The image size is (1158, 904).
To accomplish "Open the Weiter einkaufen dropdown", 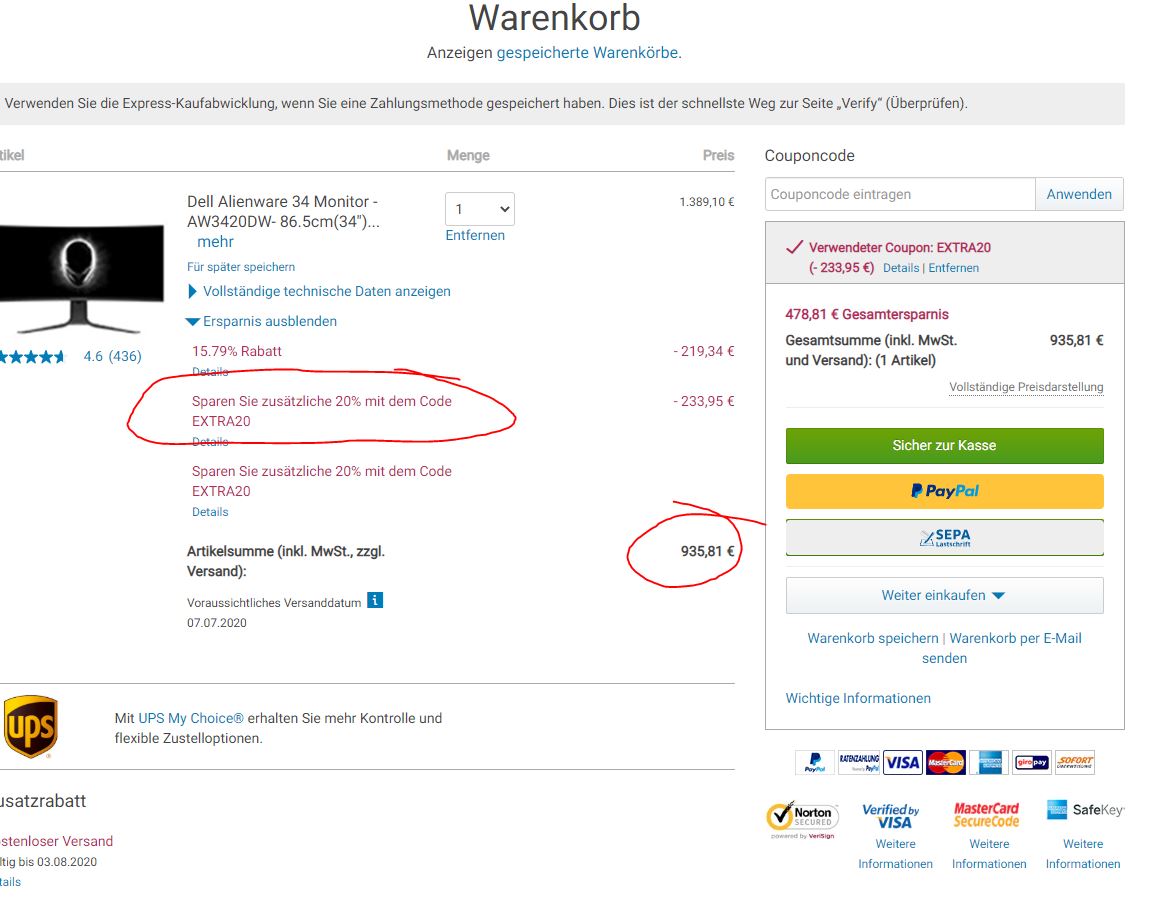I will pos(945,595).
